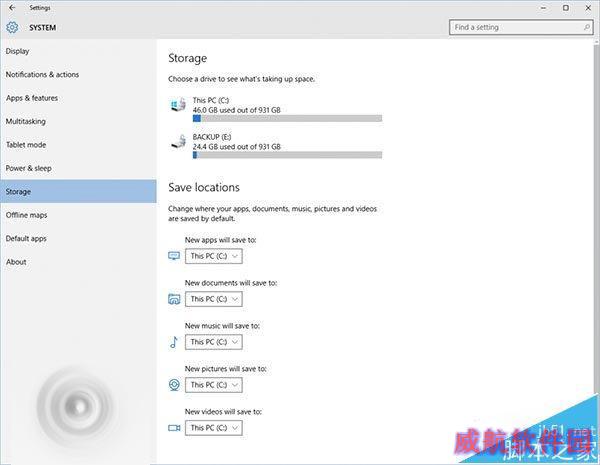Image resolution: width=600 pixels, height=465 pixels.
Task: Click the This PC (C:) drive icon
Action: point(178,104)
